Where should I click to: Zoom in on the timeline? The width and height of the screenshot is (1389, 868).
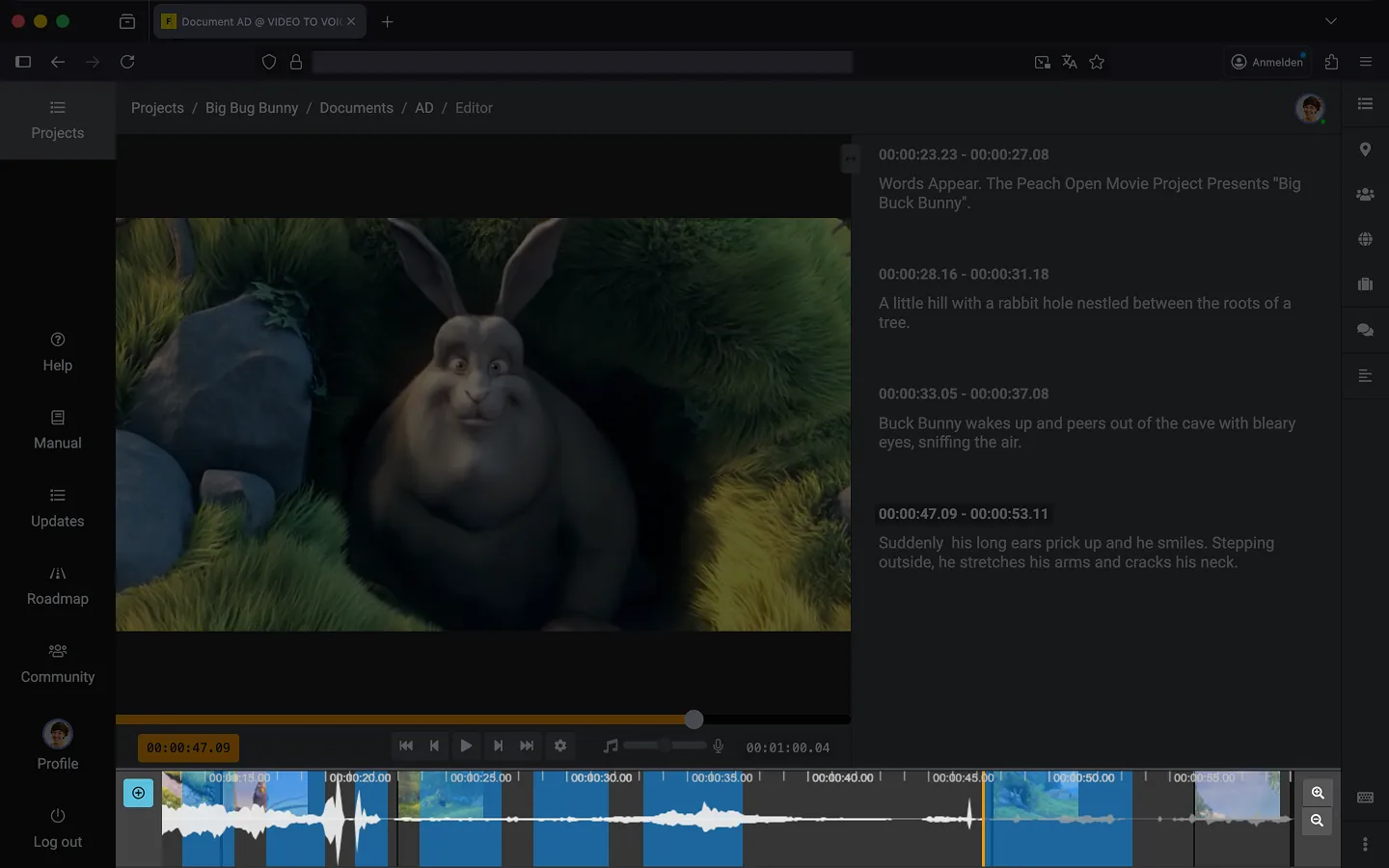[x=1318, y=793]
